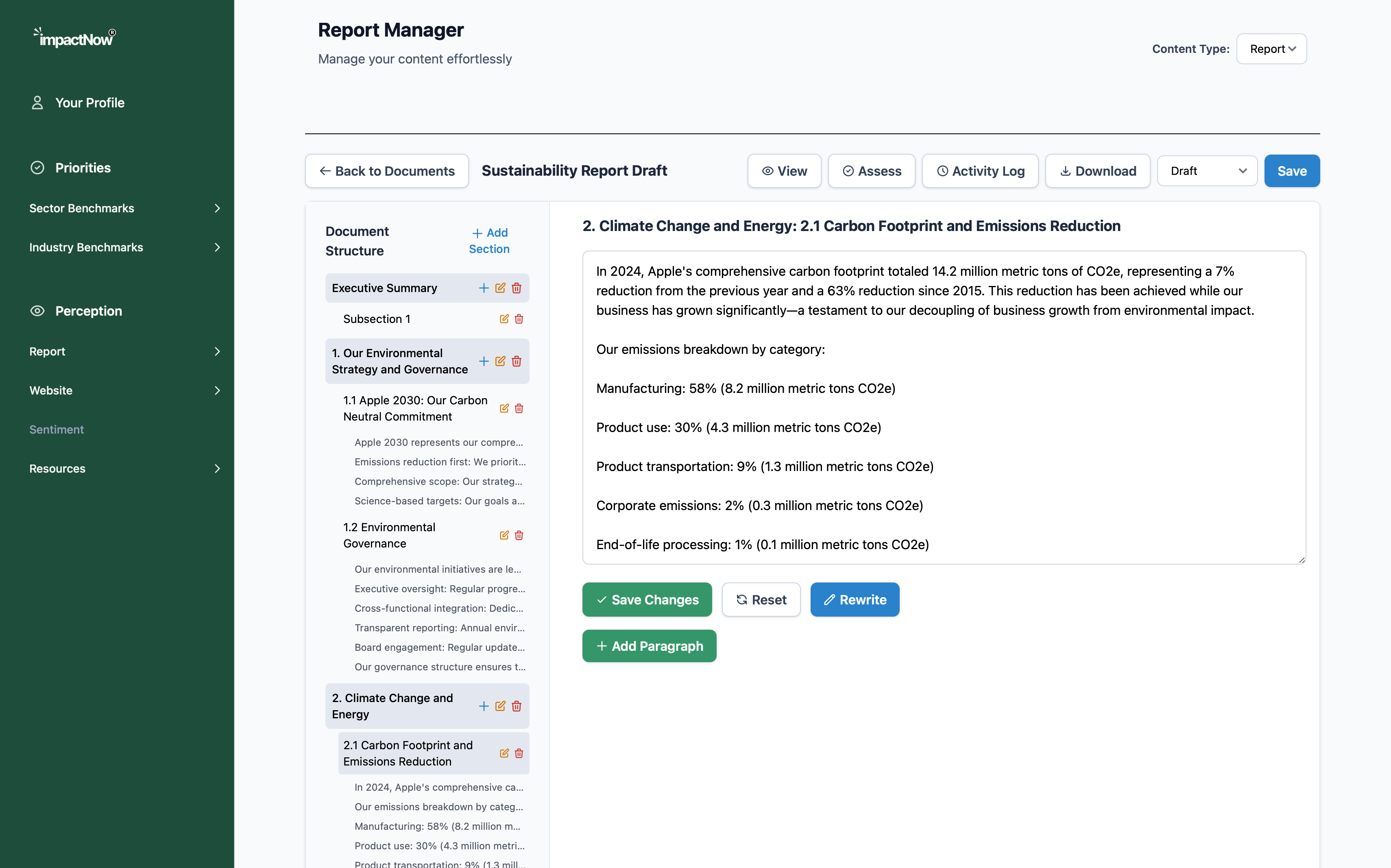Open the Draft status dropdown
The image size is (1391, 868).
(1207, 171)
